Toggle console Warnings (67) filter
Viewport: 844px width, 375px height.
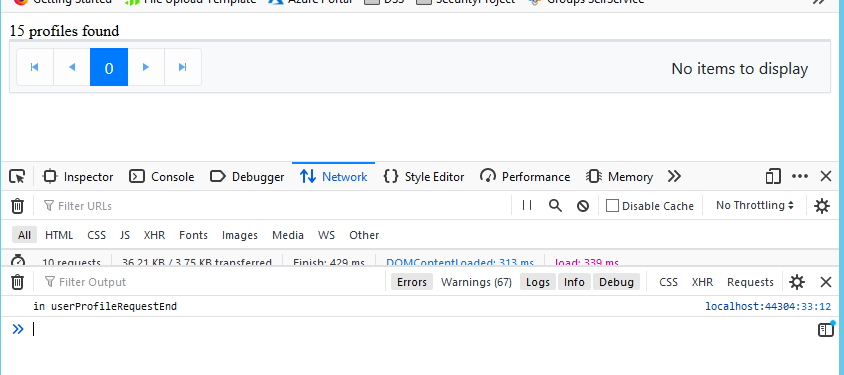click(476, 282)
